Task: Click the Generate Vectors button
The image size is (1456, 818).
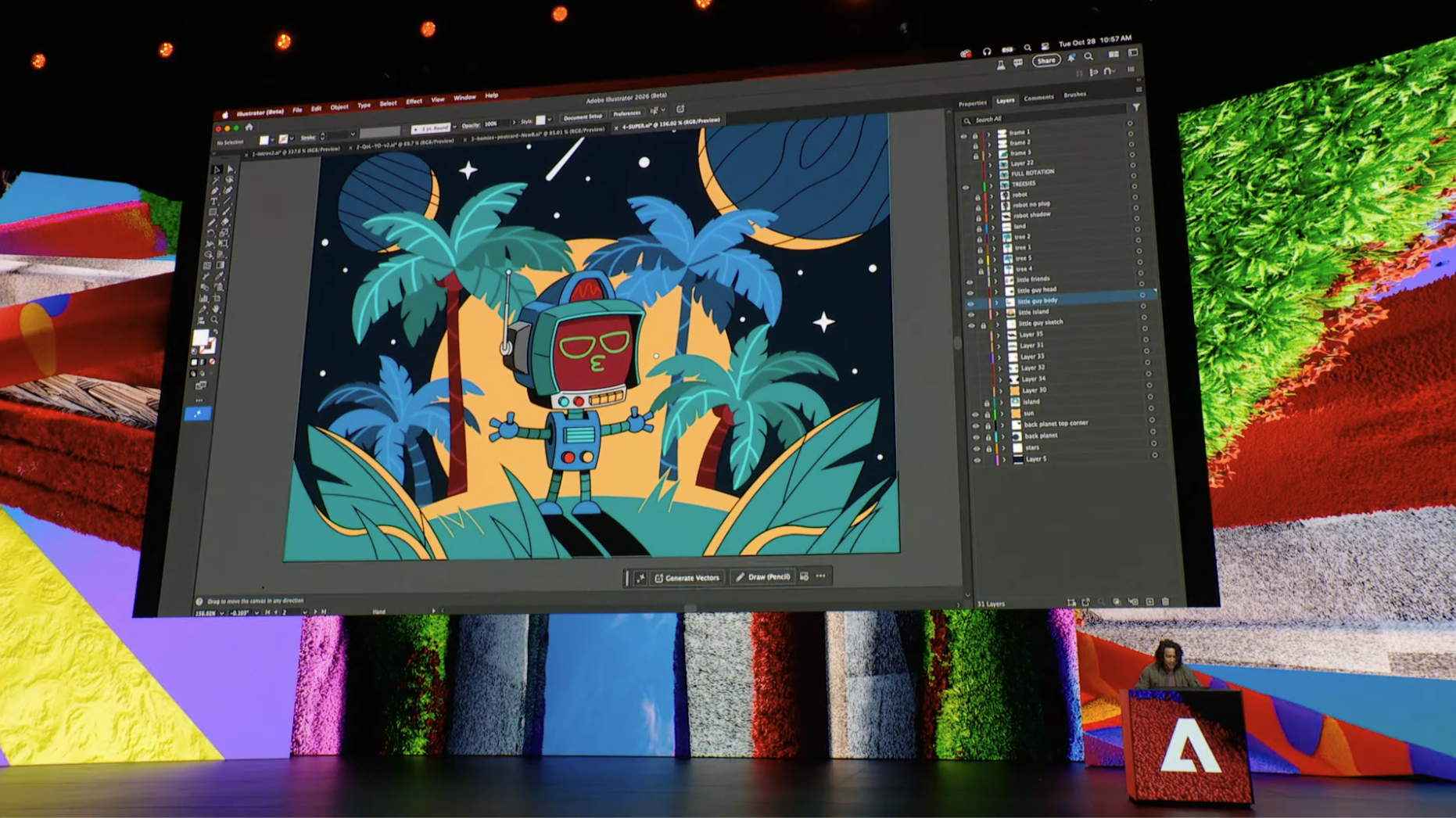Action: click(x=687, y=578)
